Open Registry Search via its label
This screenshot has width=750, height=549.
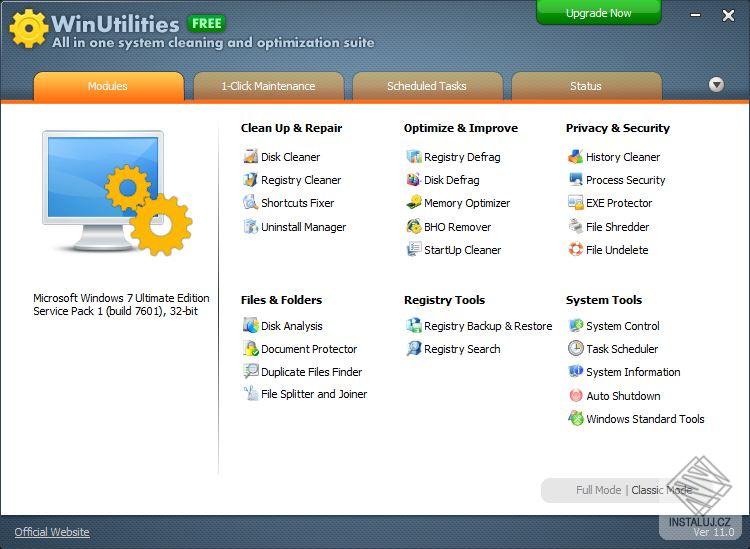click(462, 349)
